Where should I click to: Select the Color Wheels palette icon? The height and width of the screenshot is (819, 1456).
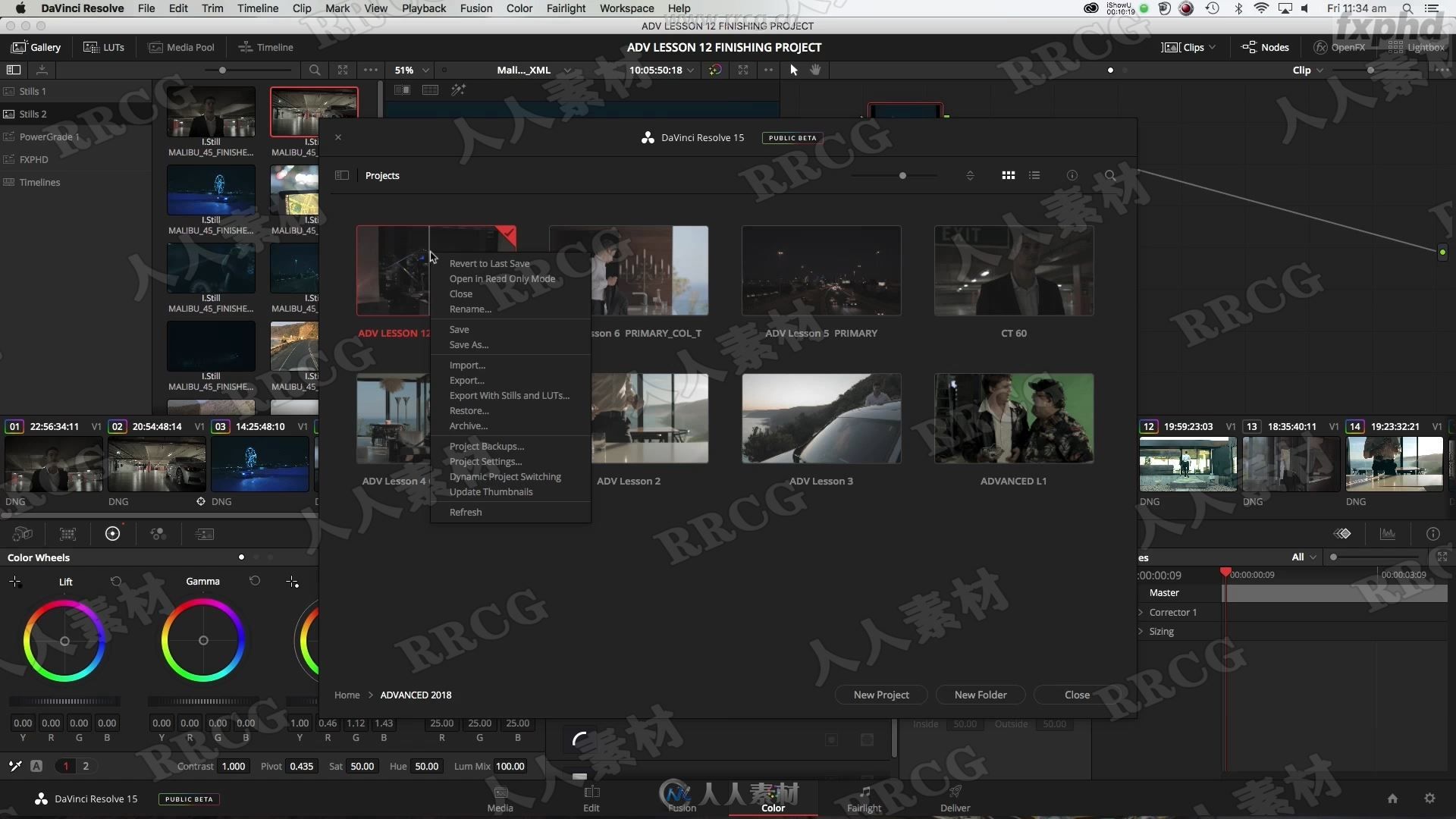pos(112,534)
